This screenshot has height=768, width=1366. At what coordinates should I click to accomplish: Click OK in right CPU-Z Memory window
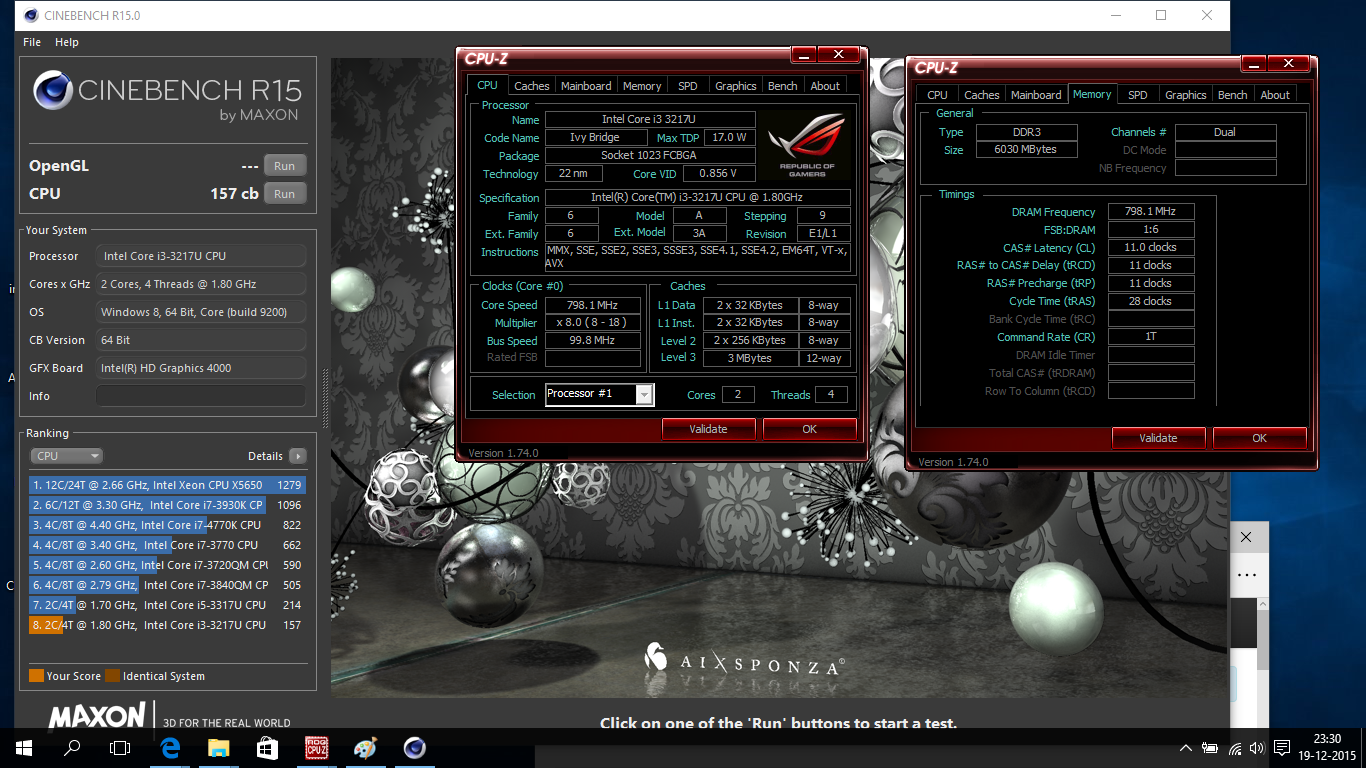tap(1260, 438)
